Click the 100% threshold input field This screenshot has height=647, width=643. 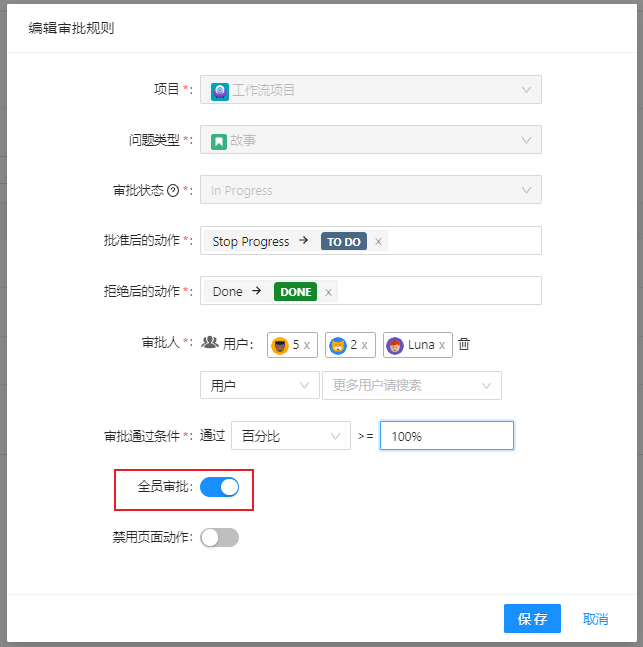tap(446, 435)
